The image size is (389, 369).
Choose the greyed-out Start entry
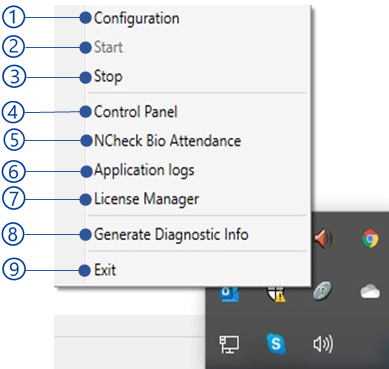108,47
